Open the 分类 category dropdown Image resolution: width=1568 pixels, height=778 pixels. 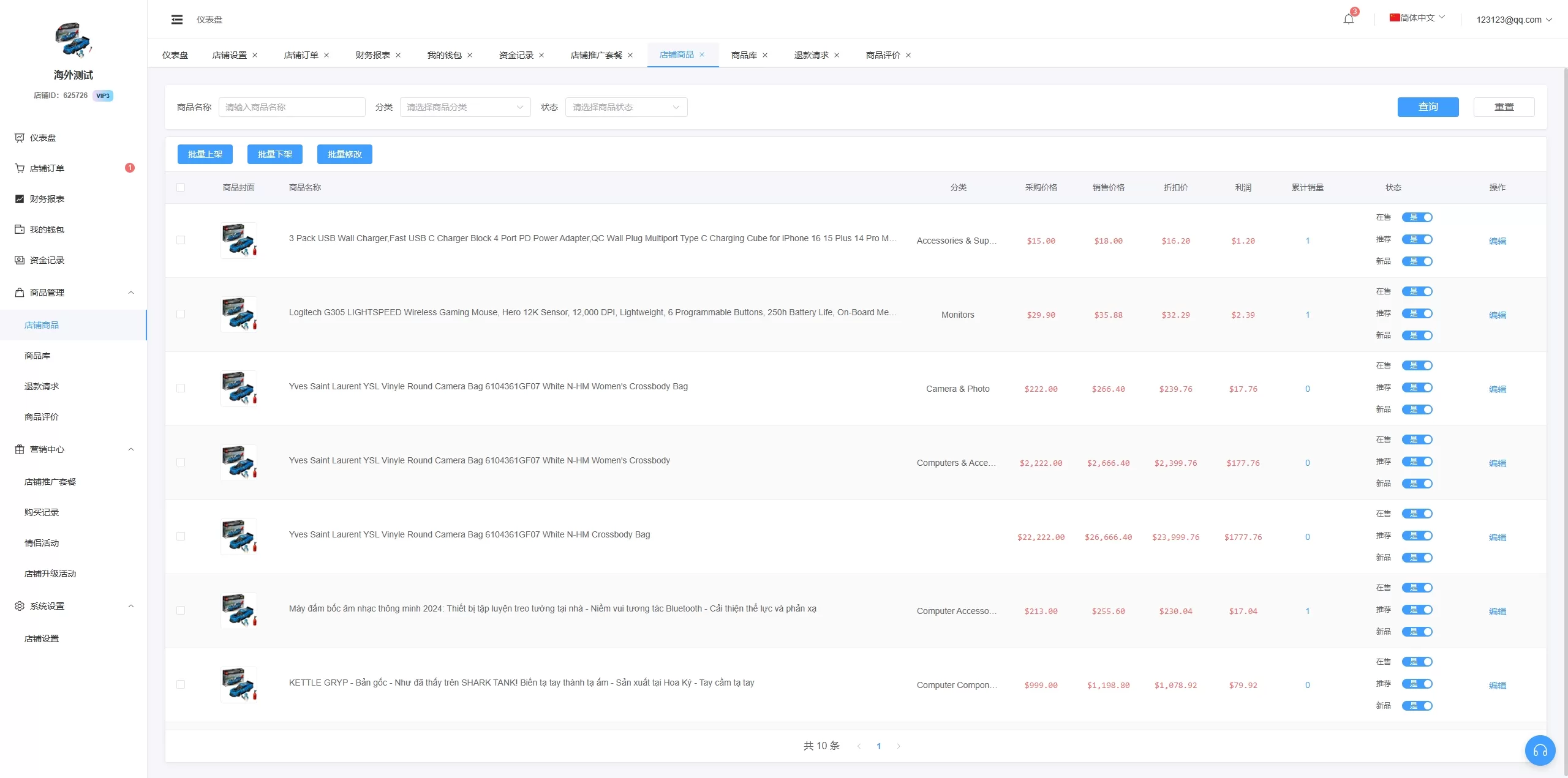pyautogui.click(x=465, y=107)
